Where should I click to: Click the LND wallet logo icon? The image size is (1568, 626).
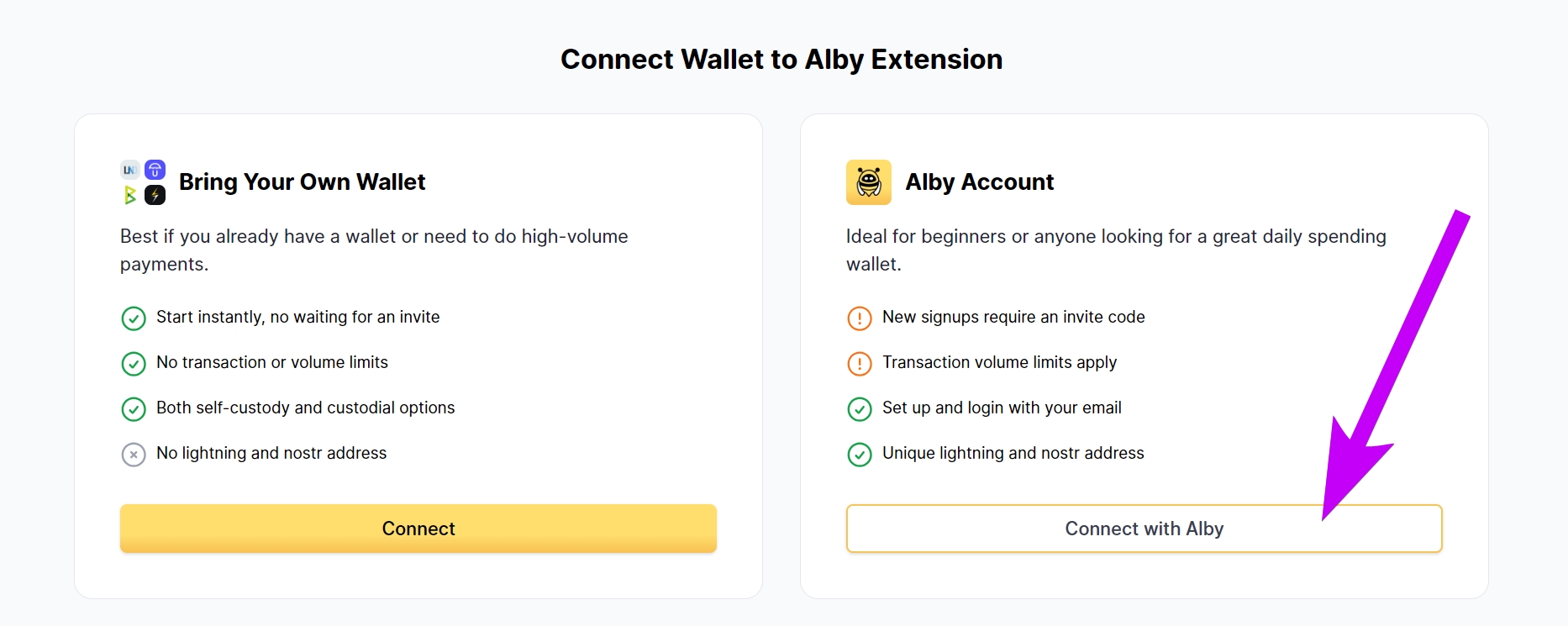coord(129,171)
